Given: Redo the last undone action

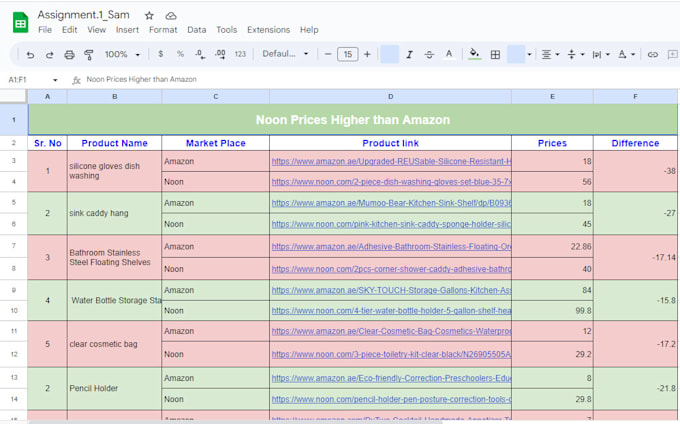Looking at the screenshot, I should click(x=49, y=55).
